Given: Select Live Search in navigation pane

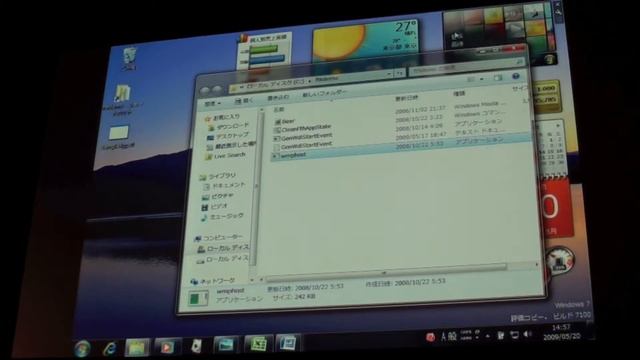Looking at the screenshot, I should point(226,156).
